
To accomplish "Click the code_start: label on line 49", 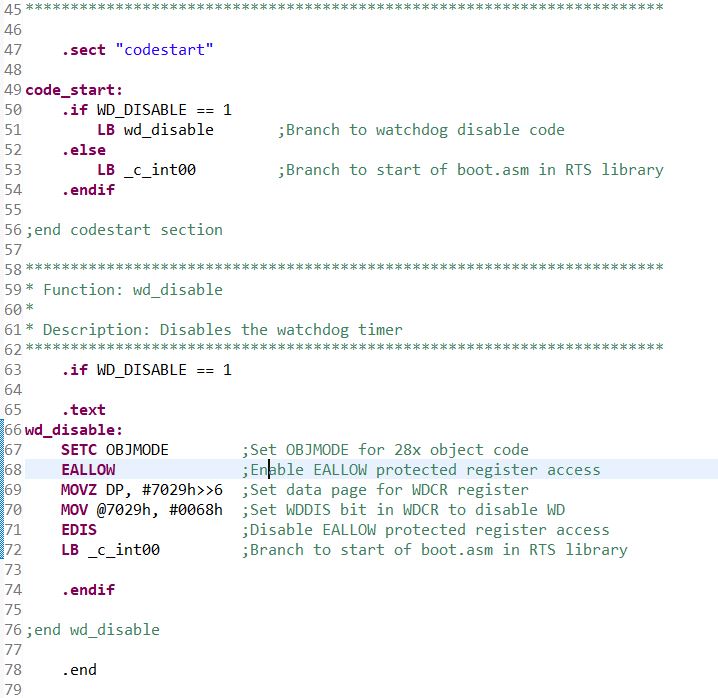I will (74, 90).
